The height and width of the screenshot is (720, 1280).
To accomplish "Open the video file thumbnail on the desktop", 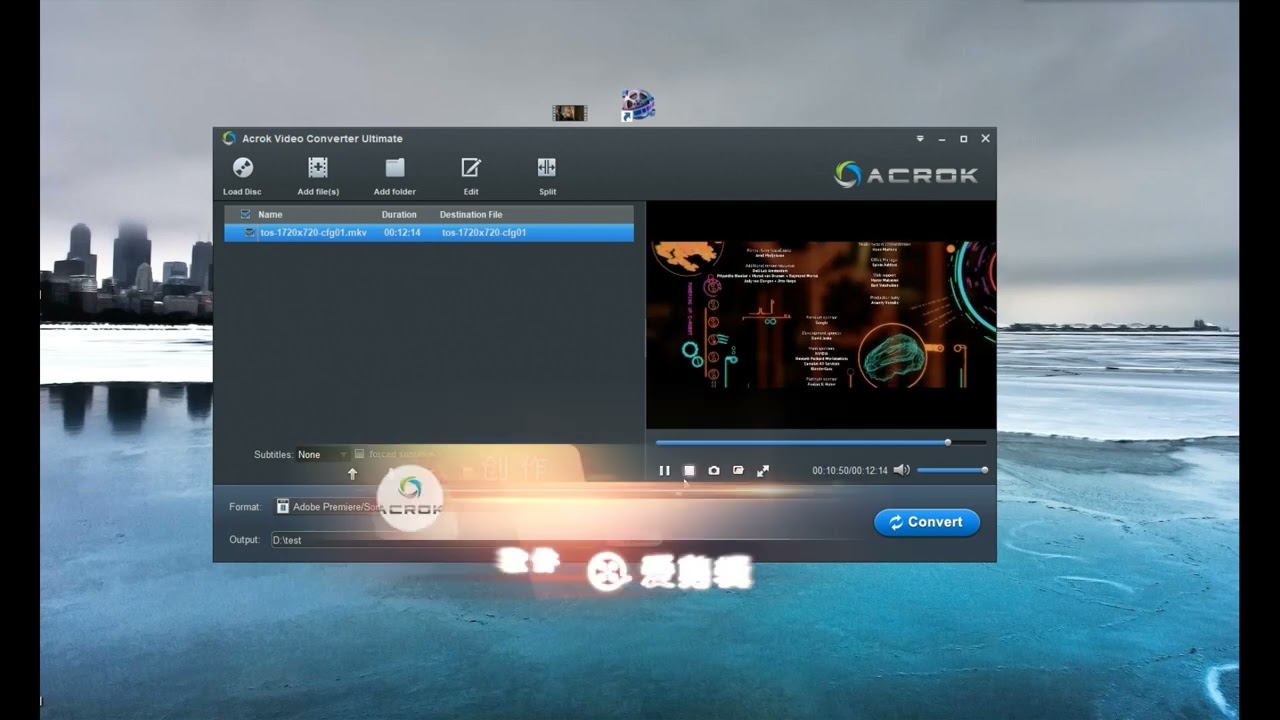I will (x=570, y=113).
